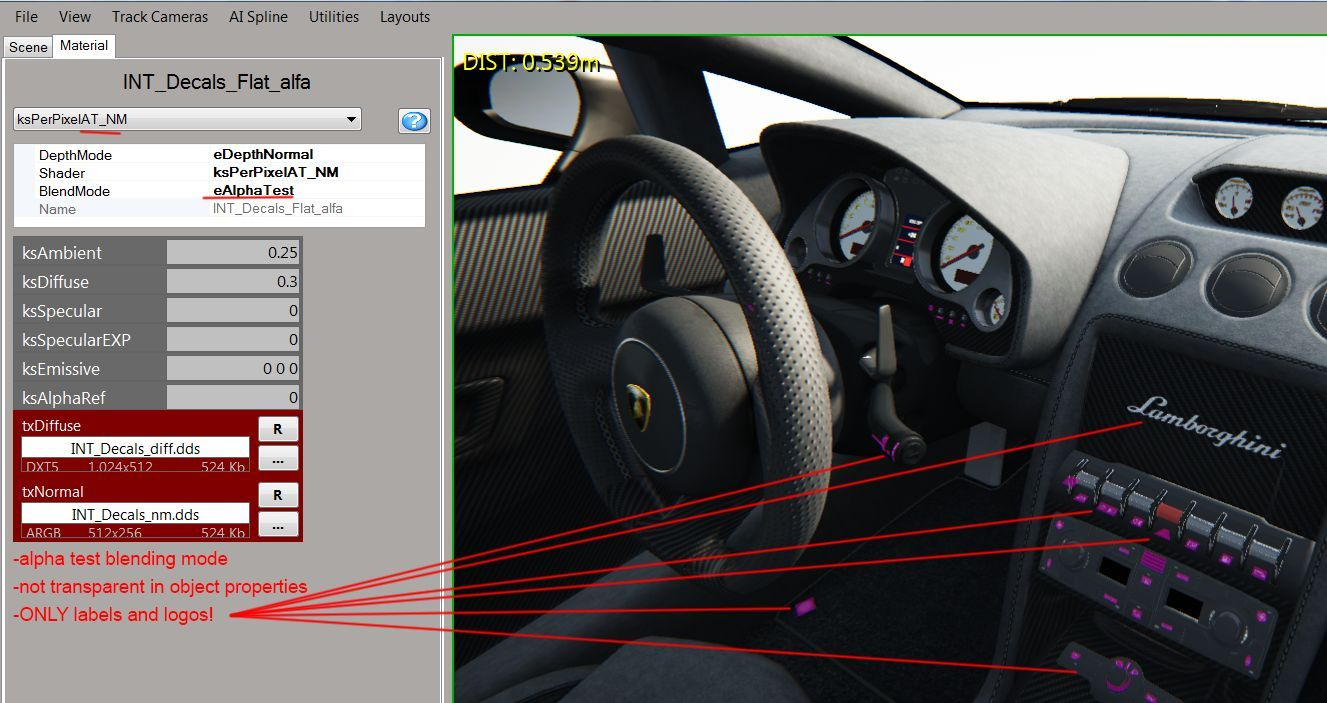Click the txDiffuse label
This screenshot has height=703, width=1327.
pyautogui.click(x=51, y=426)
